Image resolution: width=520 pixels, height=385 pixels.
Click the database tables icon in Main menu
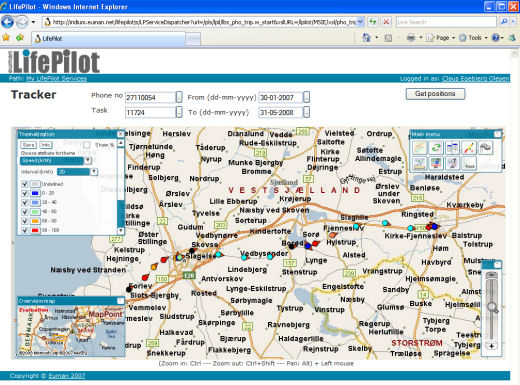click(x=452, y=148)
